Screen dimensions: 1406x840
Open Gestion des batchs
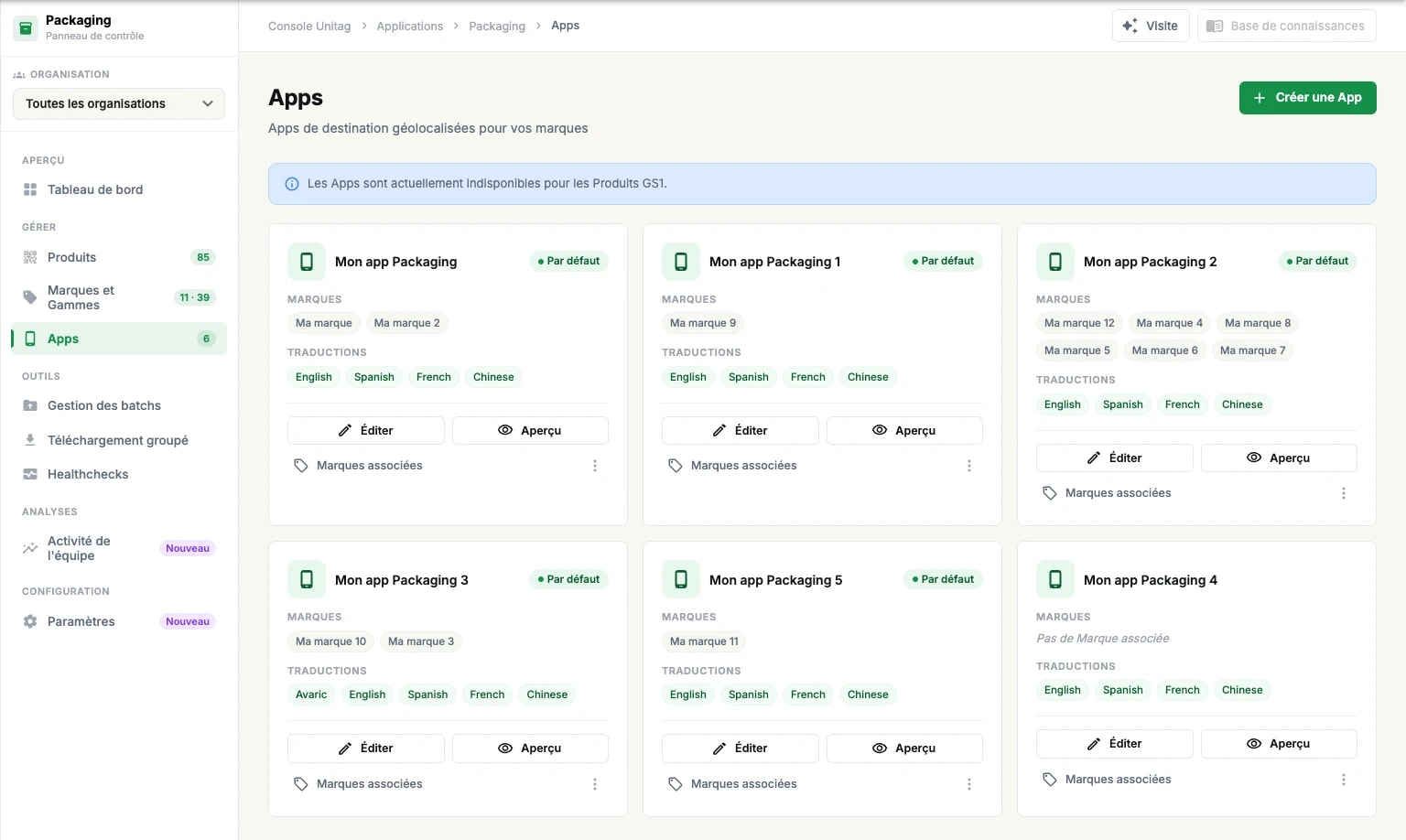pyautogui.click(x=119, y=405)
